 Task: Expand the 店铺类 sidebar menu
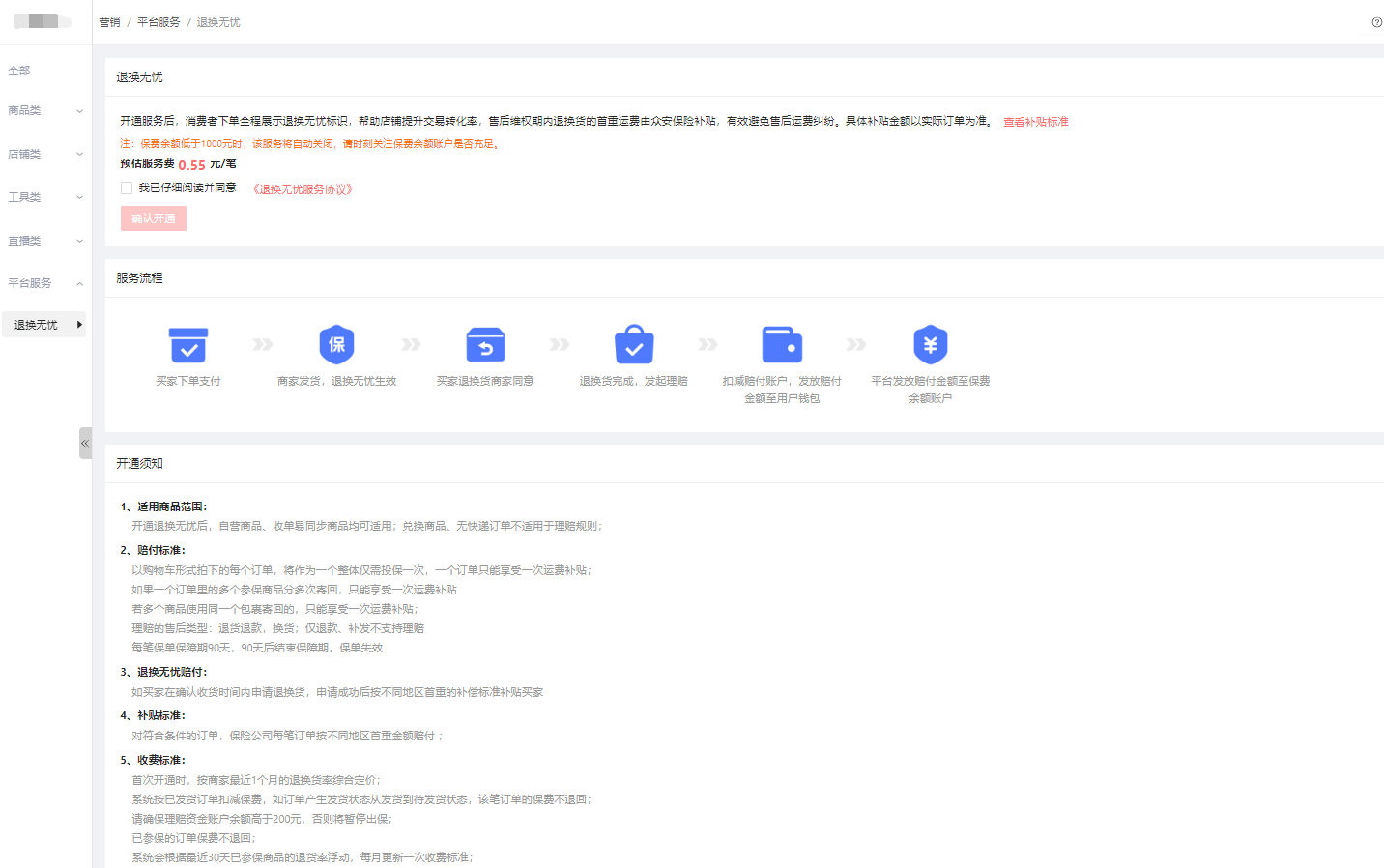(x=44, y=154)
